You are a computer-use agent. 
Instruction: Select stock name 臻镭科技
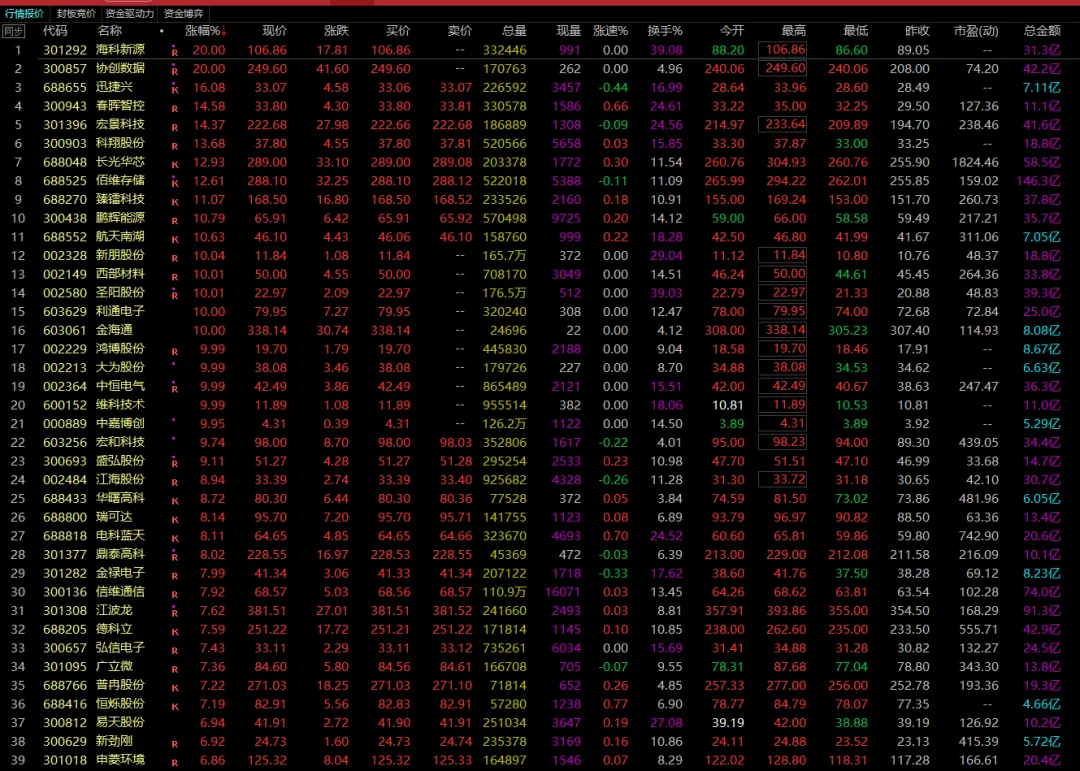(121, 199)
